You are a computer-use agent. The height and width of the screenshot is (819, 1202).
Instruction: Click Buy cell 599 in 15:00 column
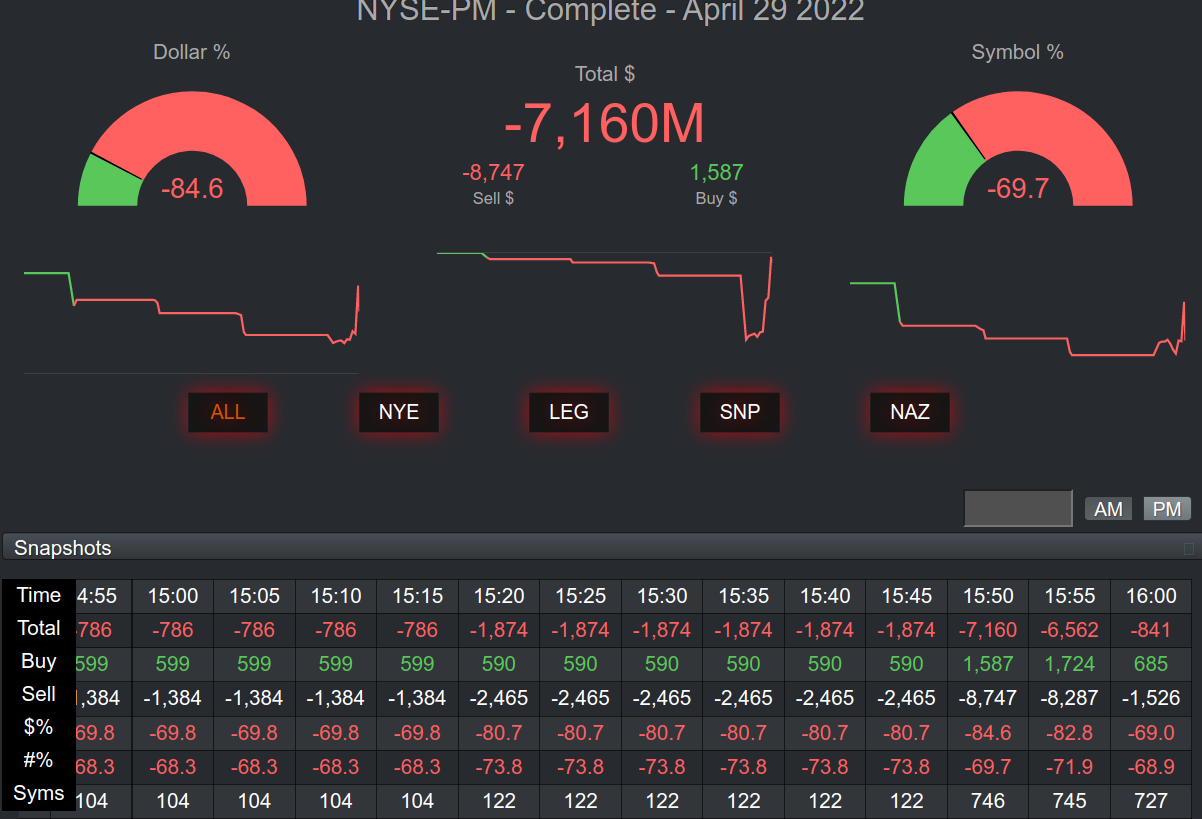pyautogui.click(x=173, y=664)
